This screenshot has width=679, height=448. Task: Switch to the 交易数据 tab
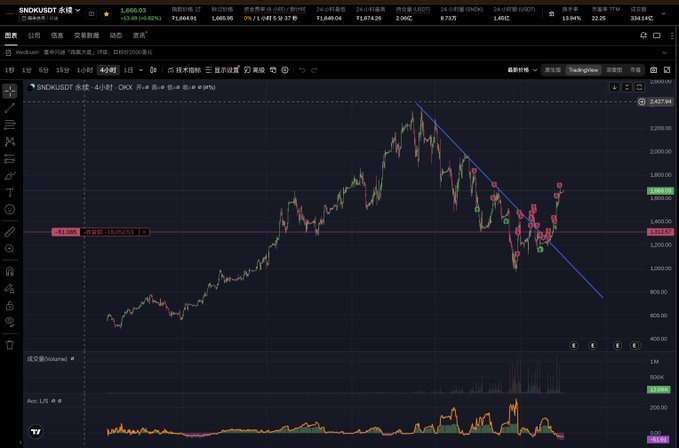tap(87, 35)
